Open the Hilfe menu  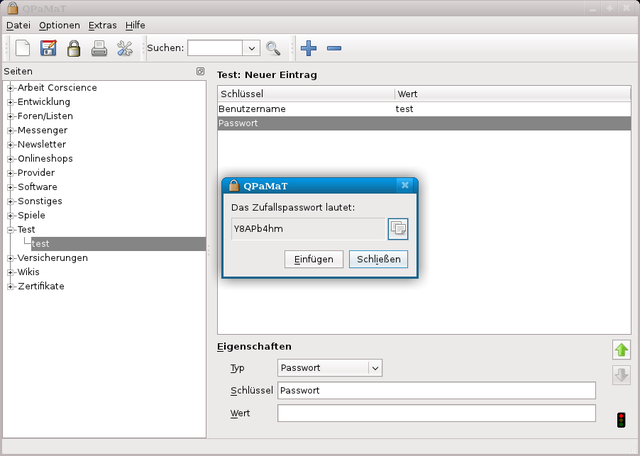tap(135, 25)
